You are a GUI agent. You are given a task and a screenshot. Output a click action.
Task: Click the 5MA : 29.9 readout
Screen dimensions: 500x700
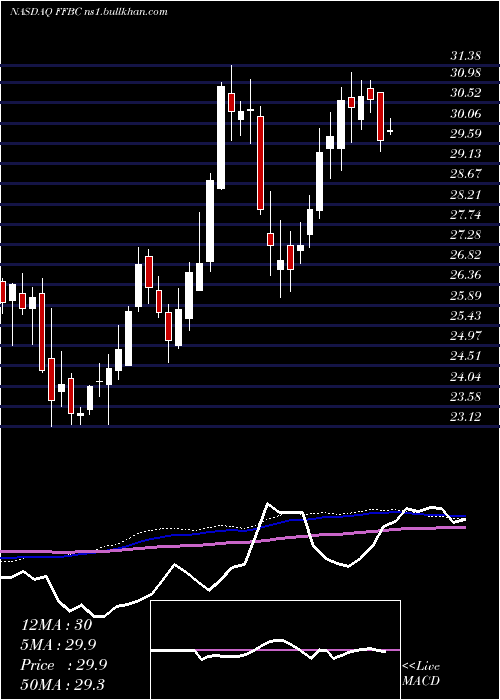[x=58, y=644]
